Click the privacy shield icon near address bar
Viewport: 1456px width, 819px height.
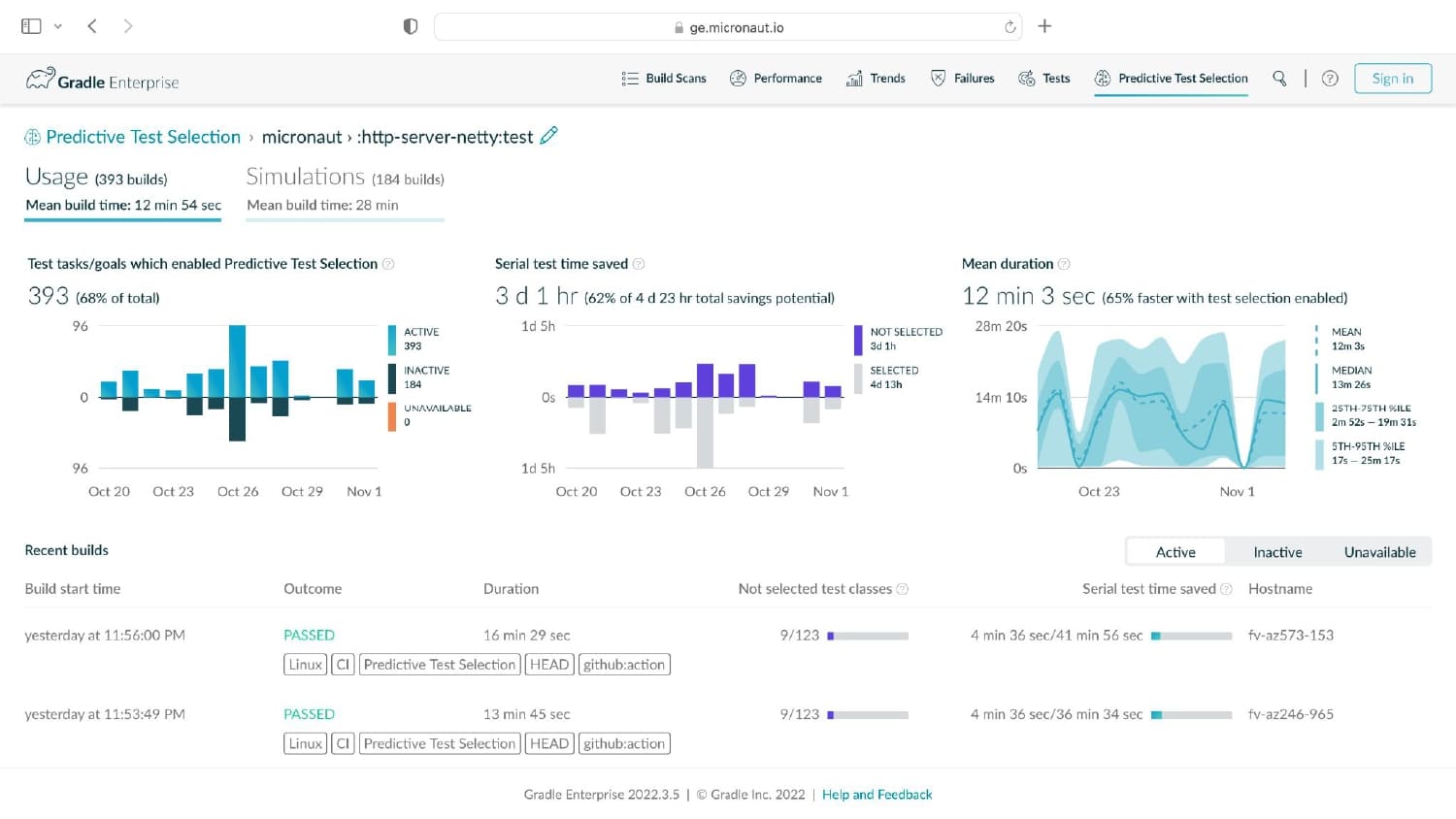pyautogui.click(x=411, y=26)
